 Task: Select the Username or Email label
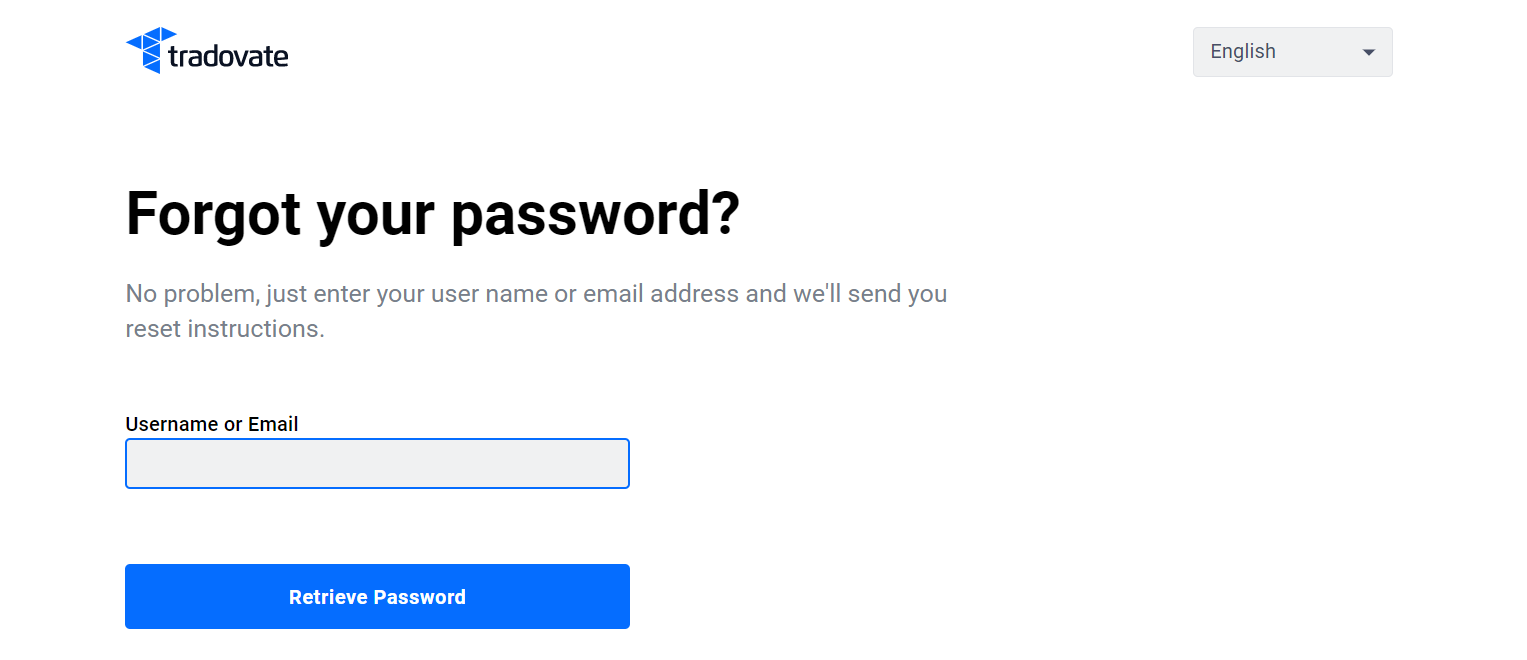click(211, 423)
